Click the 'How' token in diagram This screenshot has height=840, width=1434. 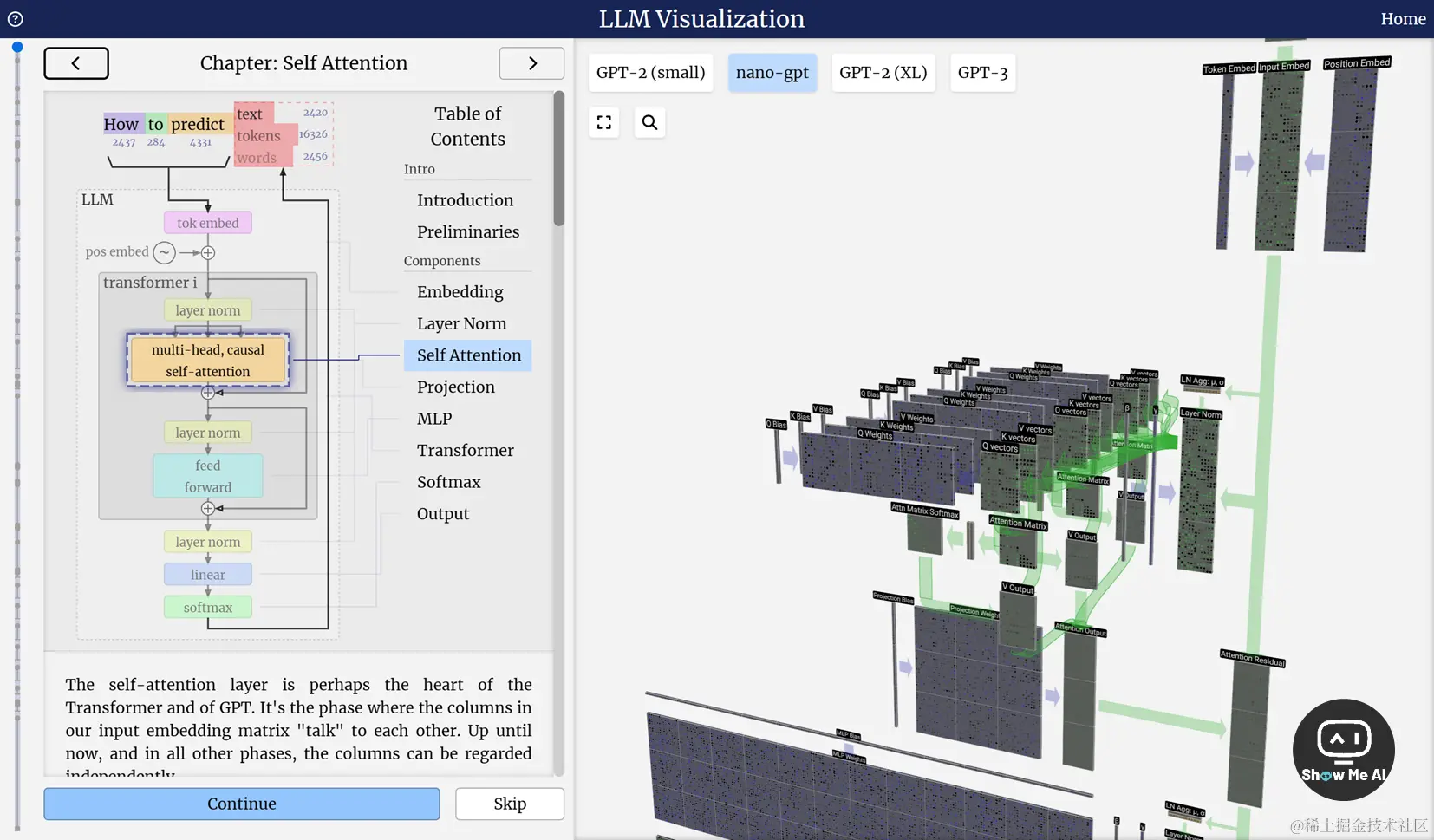click(x=121, y=124)
